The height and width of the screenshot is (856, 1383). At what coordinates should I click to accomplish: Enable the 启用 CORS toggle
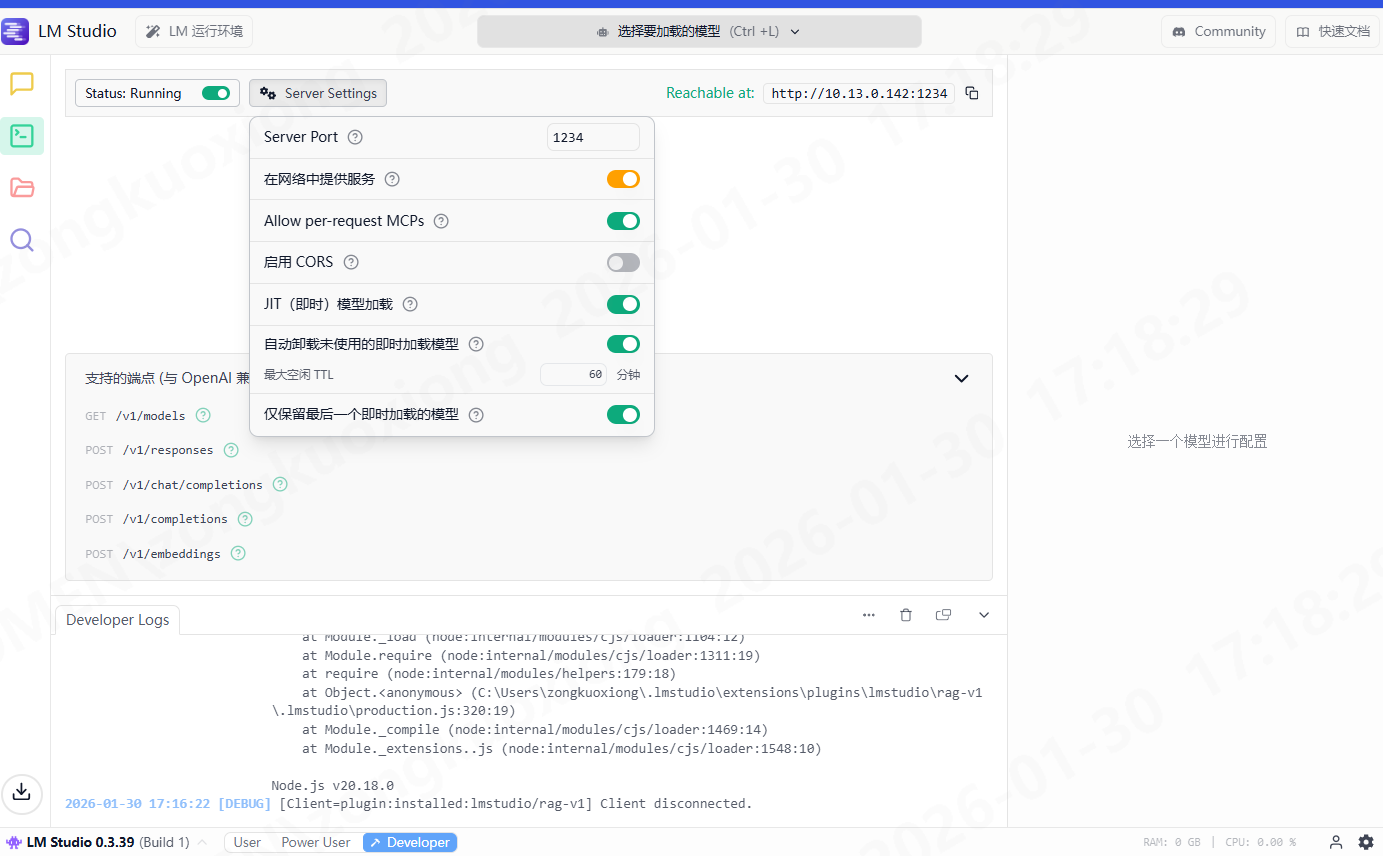(623, 262)
